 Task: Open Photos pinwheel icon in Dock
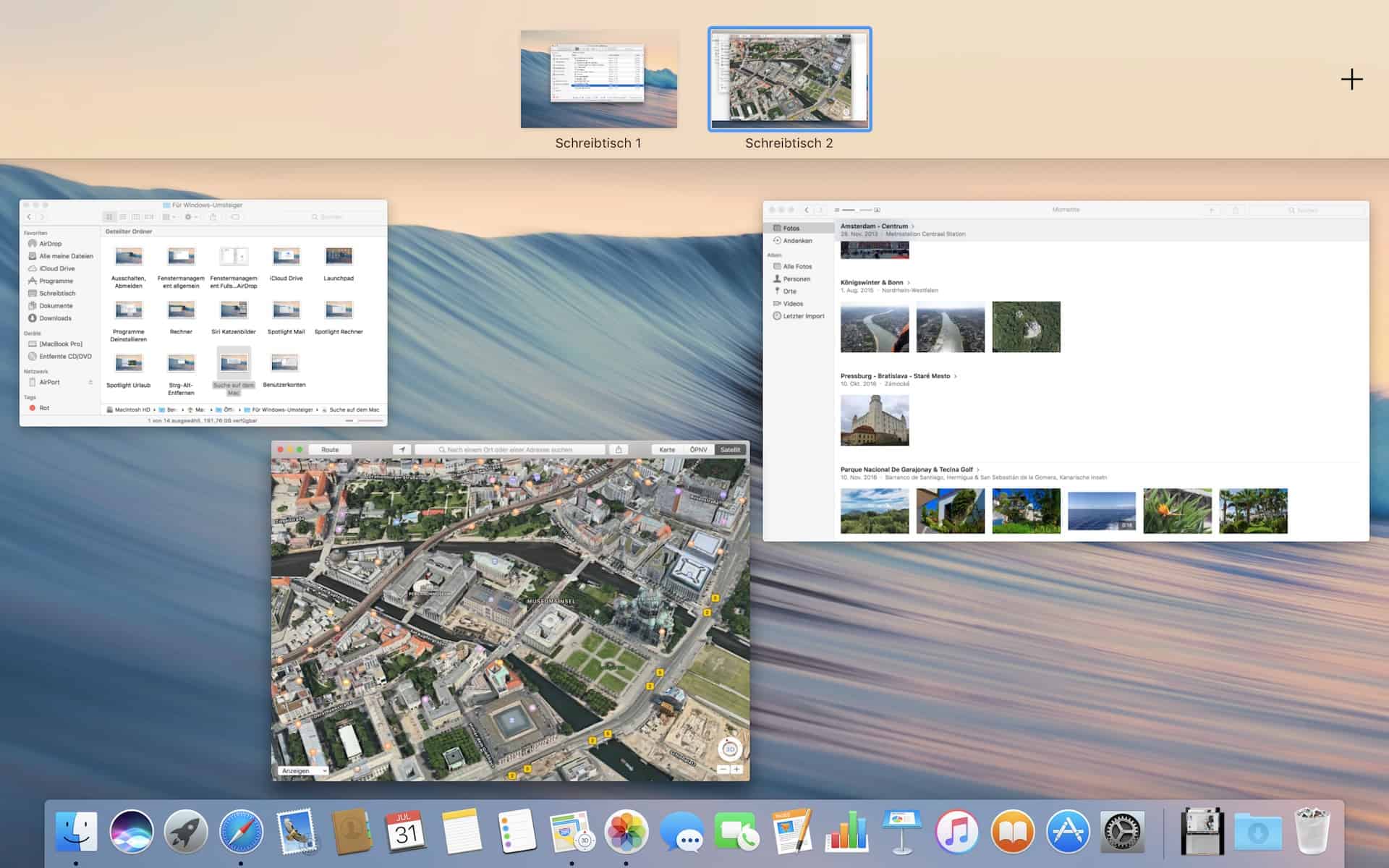click(626, 832)
